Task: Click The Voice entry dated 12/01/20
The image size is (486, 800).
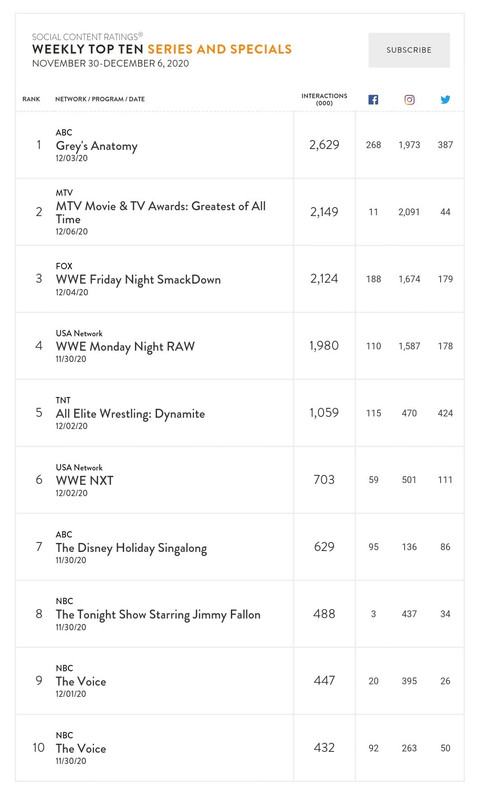Action: 81,682
